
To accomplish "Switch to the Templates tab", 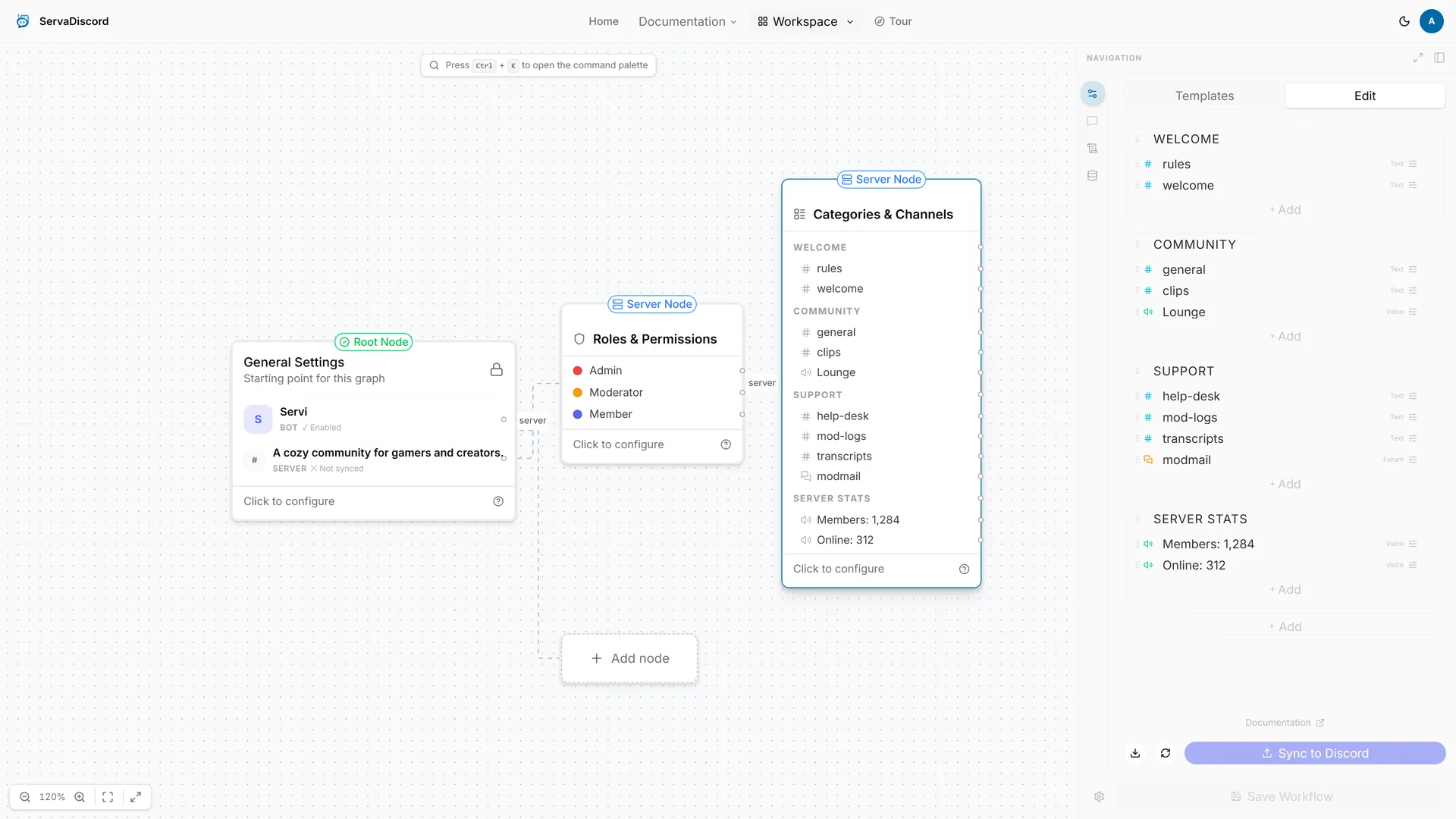I will 1204,96.
